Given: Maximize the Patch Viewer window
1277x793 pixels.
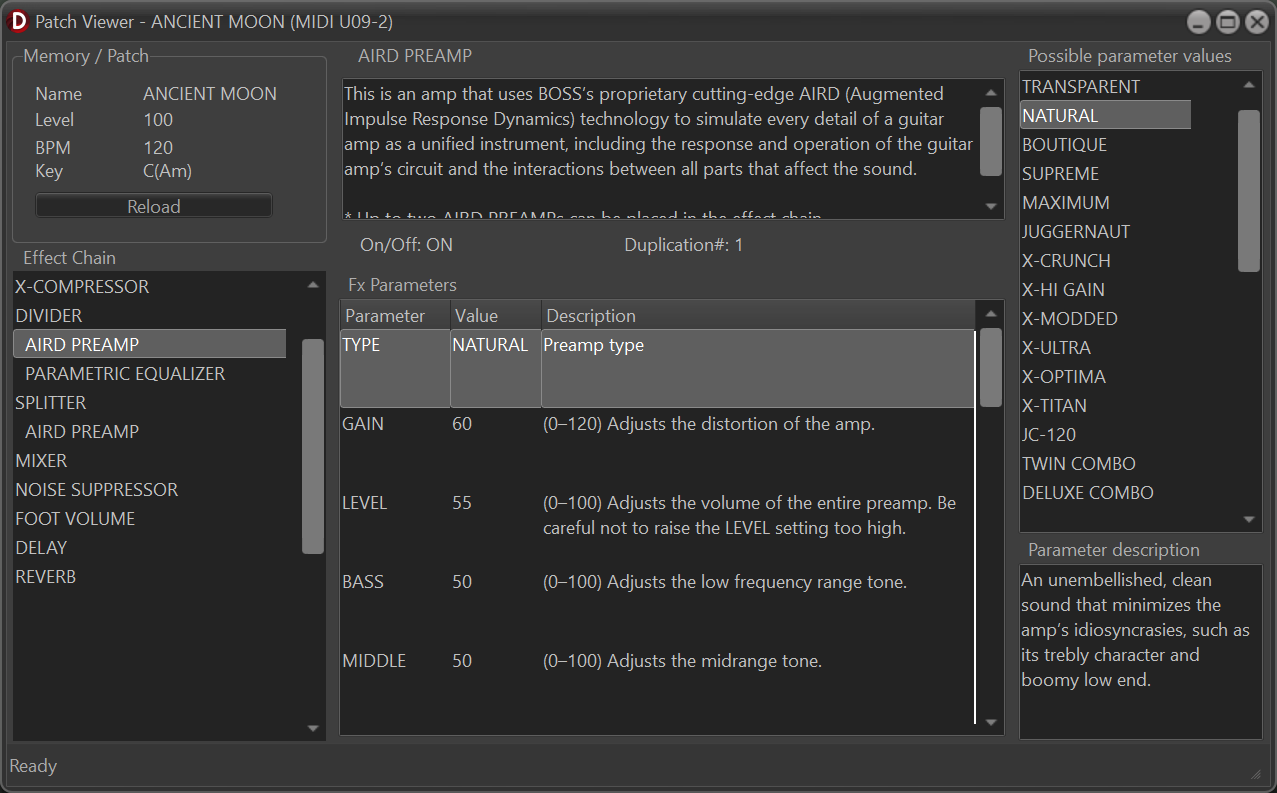Looking at the screenshot, I should (1228, 21).
